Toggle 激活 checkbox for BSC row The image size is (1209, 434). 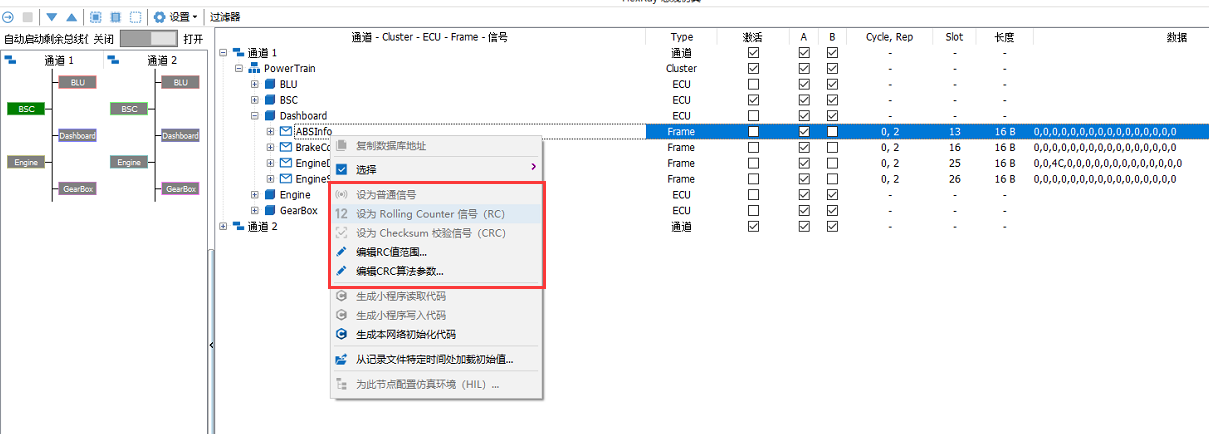pos(753,100)
